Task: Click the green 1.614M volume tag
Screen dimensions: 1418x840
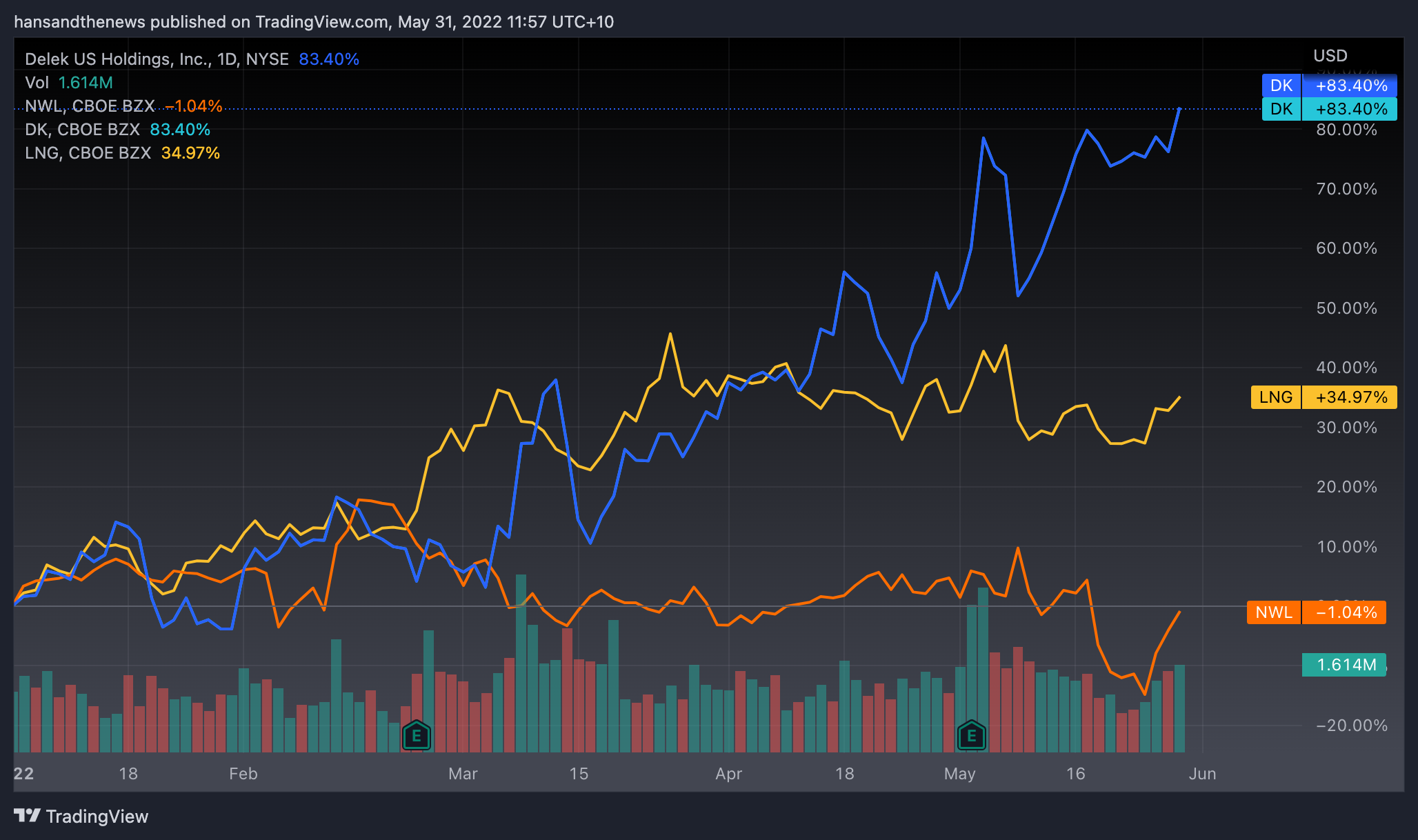Action: [1344, 665]
